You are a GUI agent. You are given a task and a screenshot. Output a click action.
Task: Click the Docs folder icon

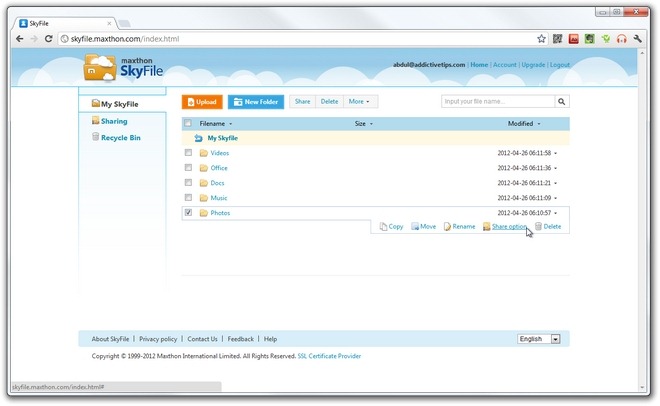pyautogui.click(x=204, y=183)
